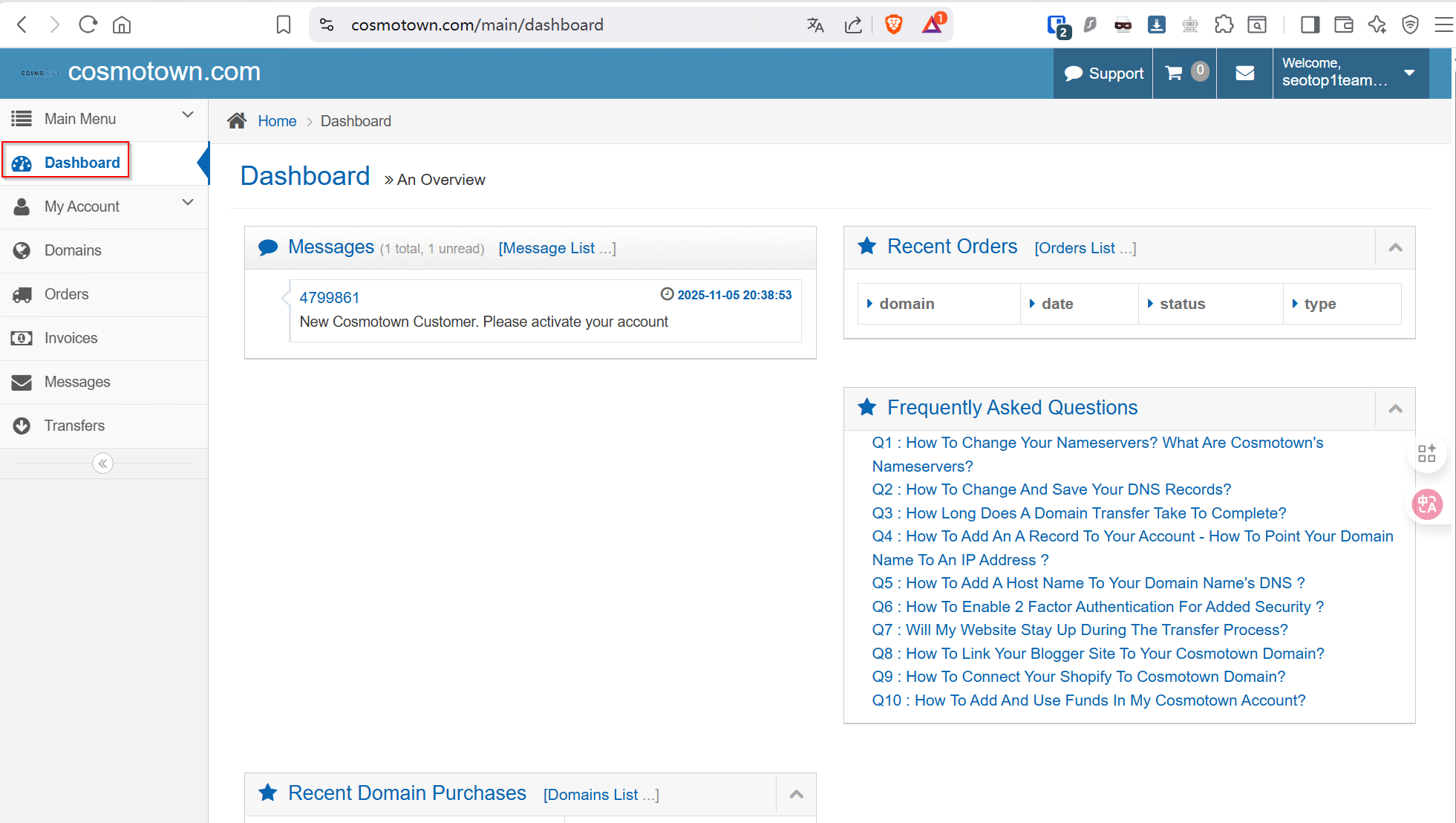Image resolution: width=1456 pixels, height=823 pixels.
Task: Click the pink translate floating button
Action: point(1427,504)
